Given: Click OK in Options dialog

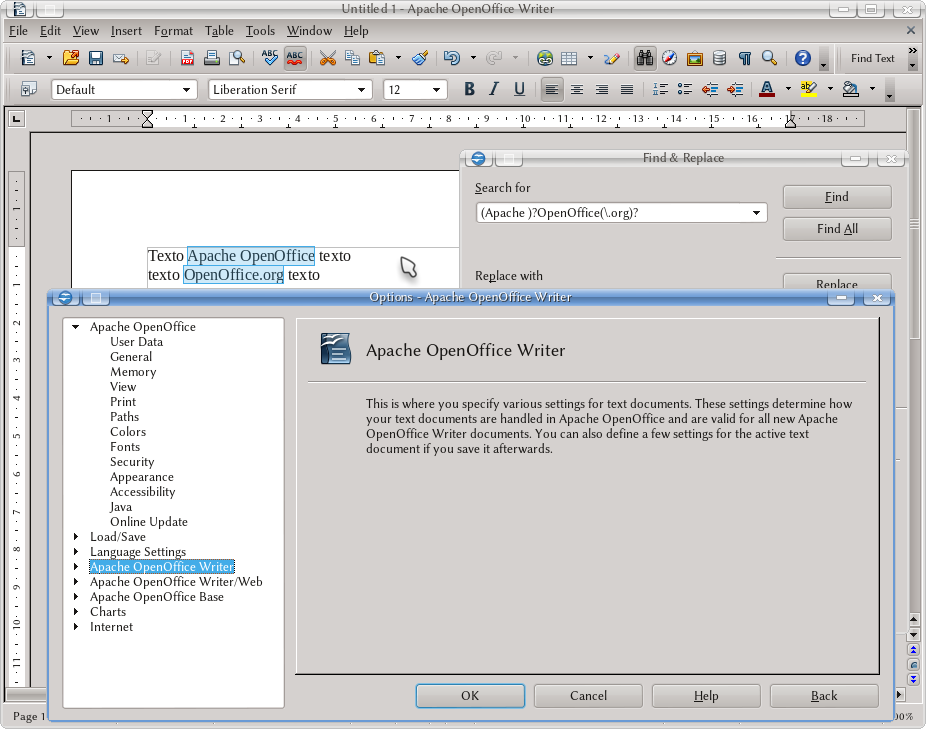Looking at the screenshot, I should (x=470, y=696).
